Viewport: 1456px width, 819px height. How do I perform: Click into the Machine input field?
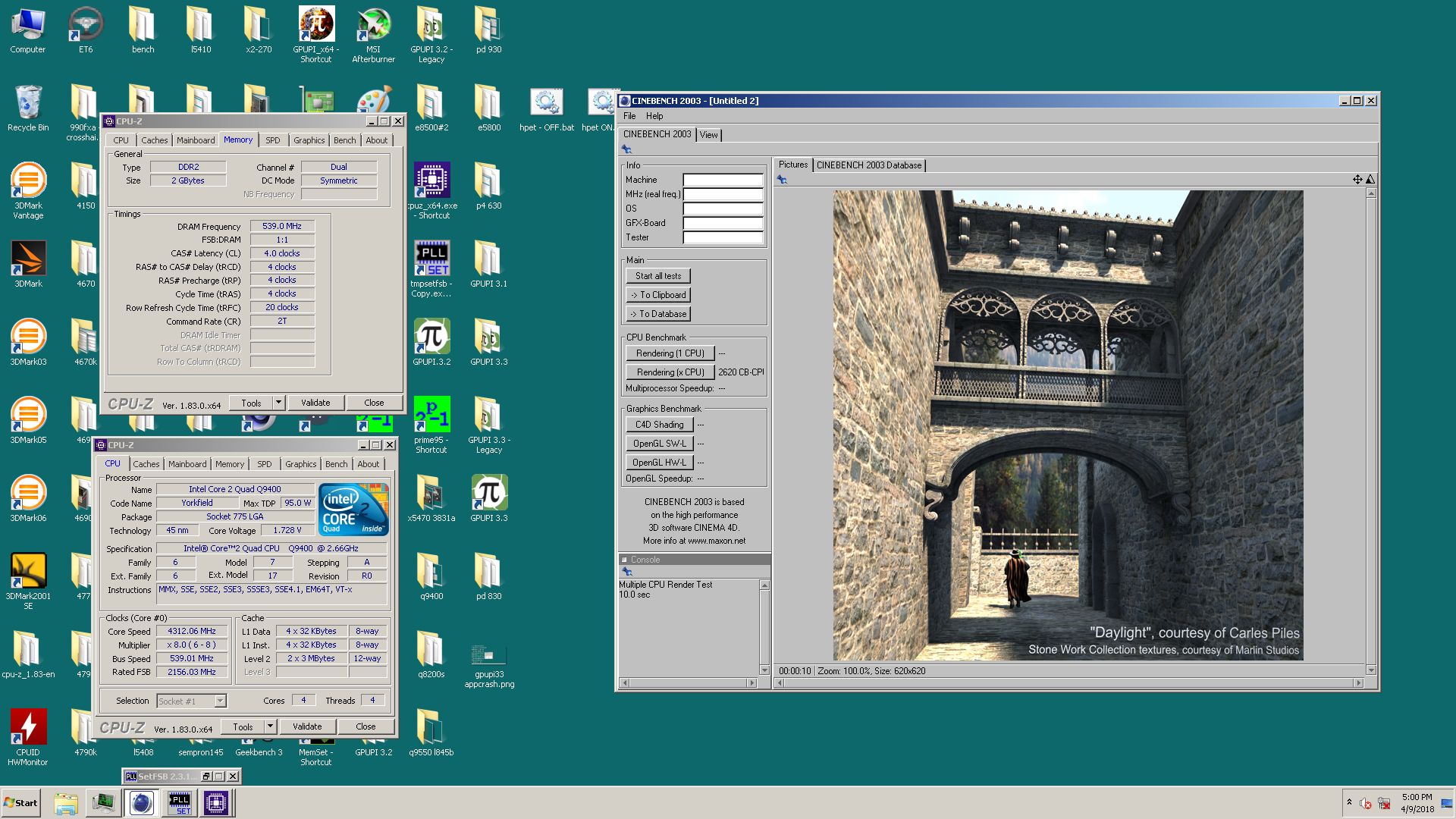point(723,180)
